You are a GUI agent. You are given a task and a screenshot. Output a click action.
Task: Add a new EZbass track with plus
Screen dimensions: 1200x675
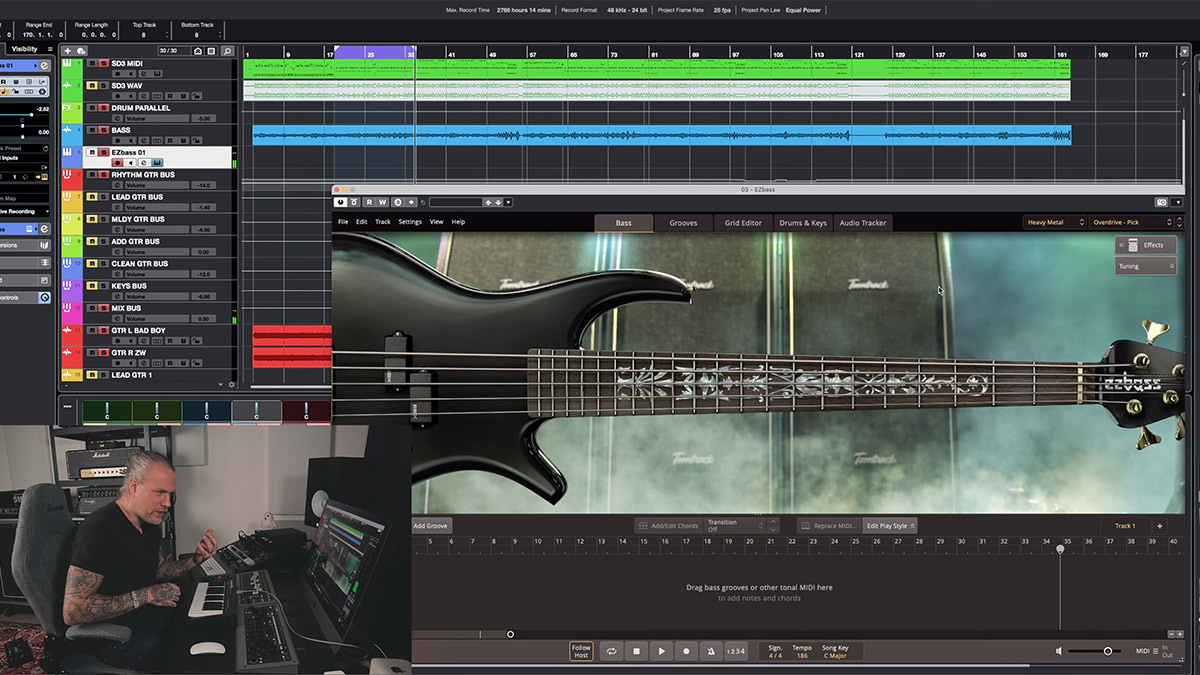point(1160,525)
